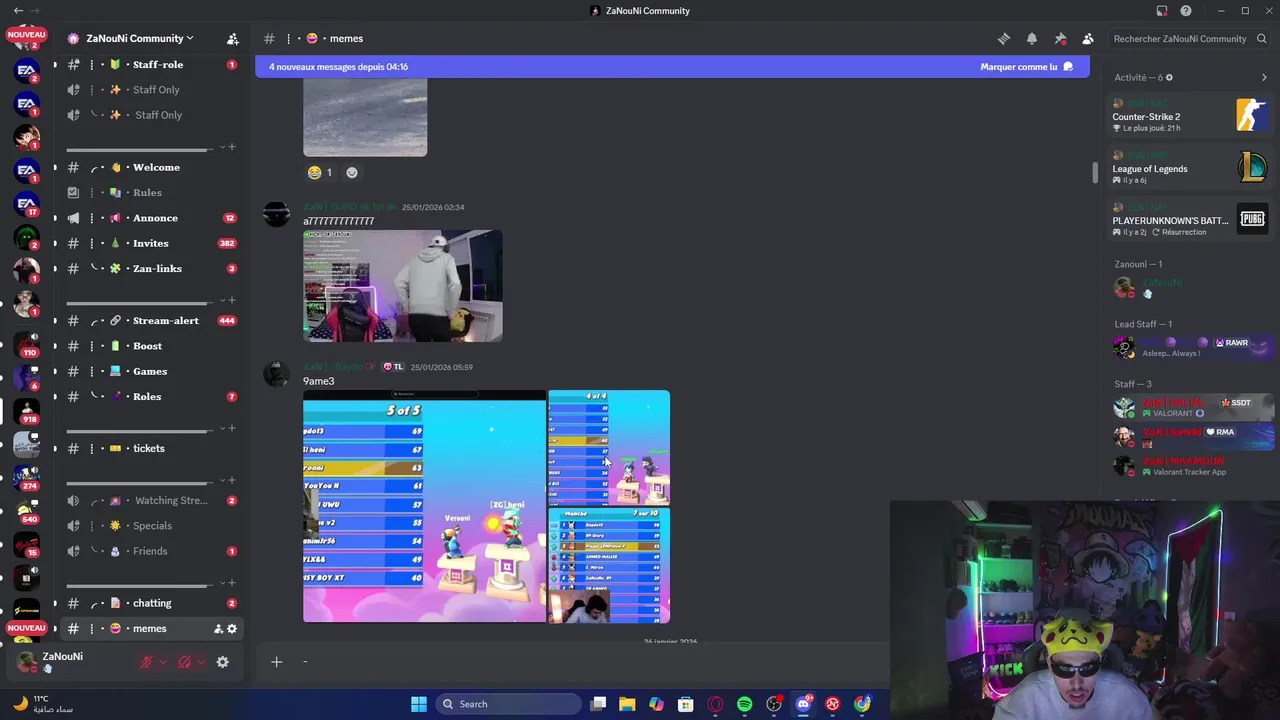
Task: Open the Zan-links channel
Action: [x=152, y=269]
